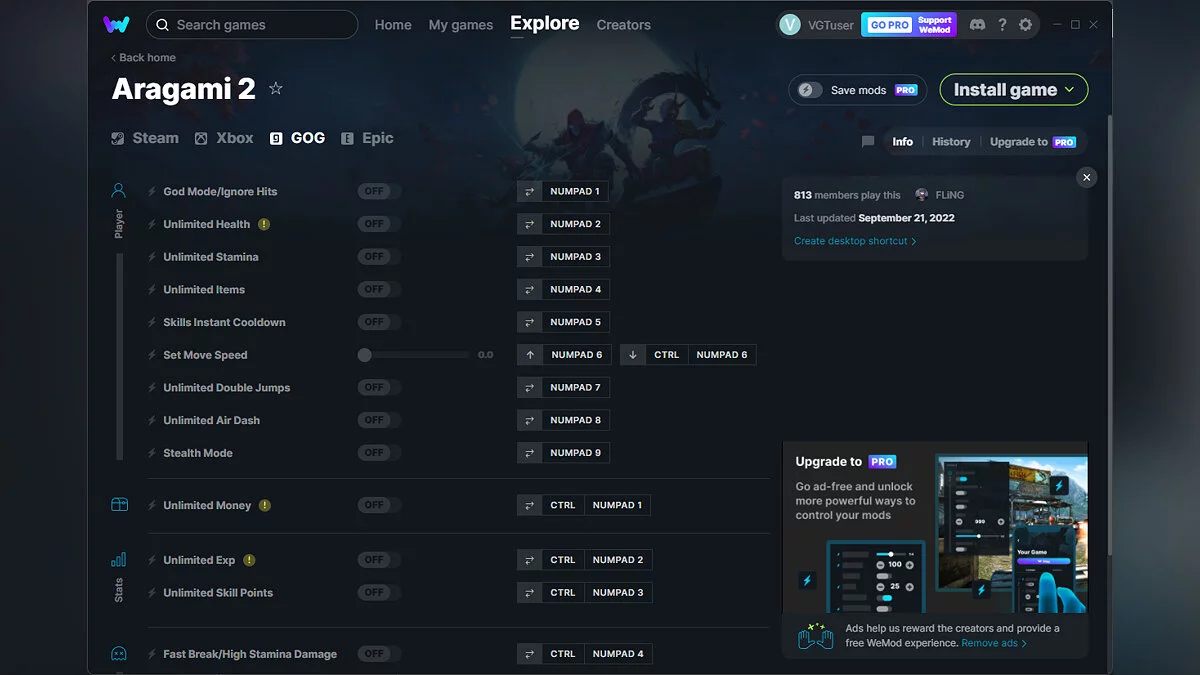Click swap hotkey icon for Unlimited Double Jumps
This screenshot has height=675, width=1200.
pos(529,387)
